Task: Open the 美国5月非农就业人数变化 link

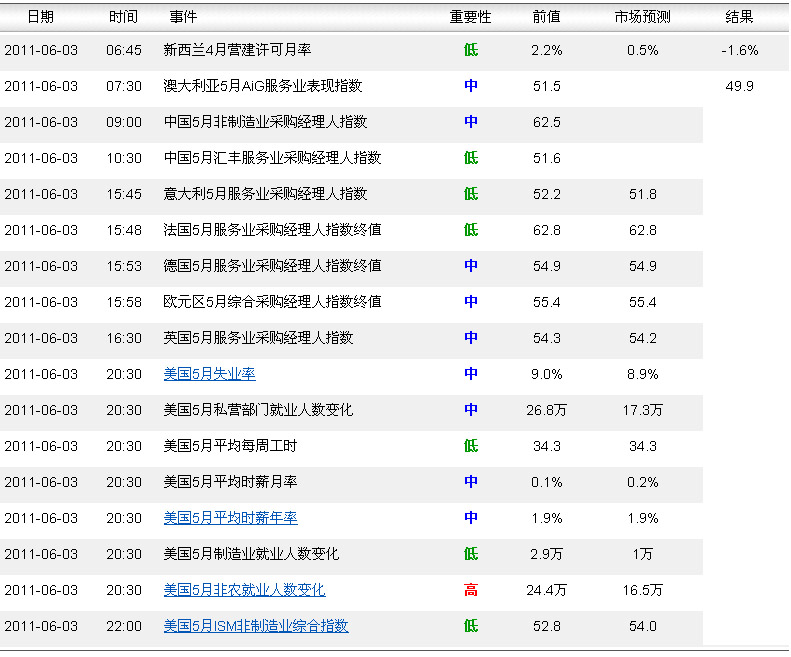Action: [245, 590]
